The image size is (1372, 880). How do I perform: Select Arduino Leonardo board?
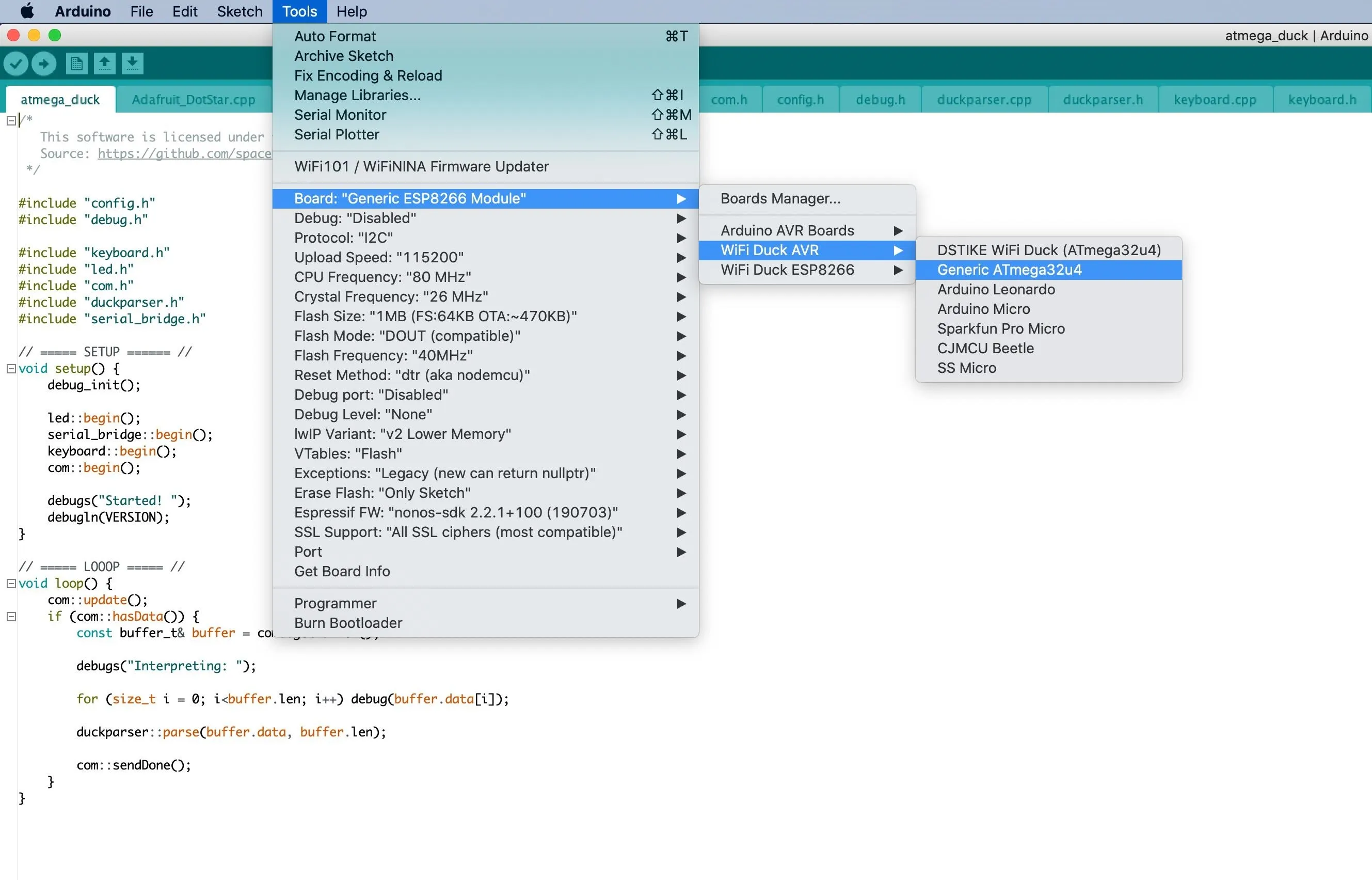pos(1049,289)
